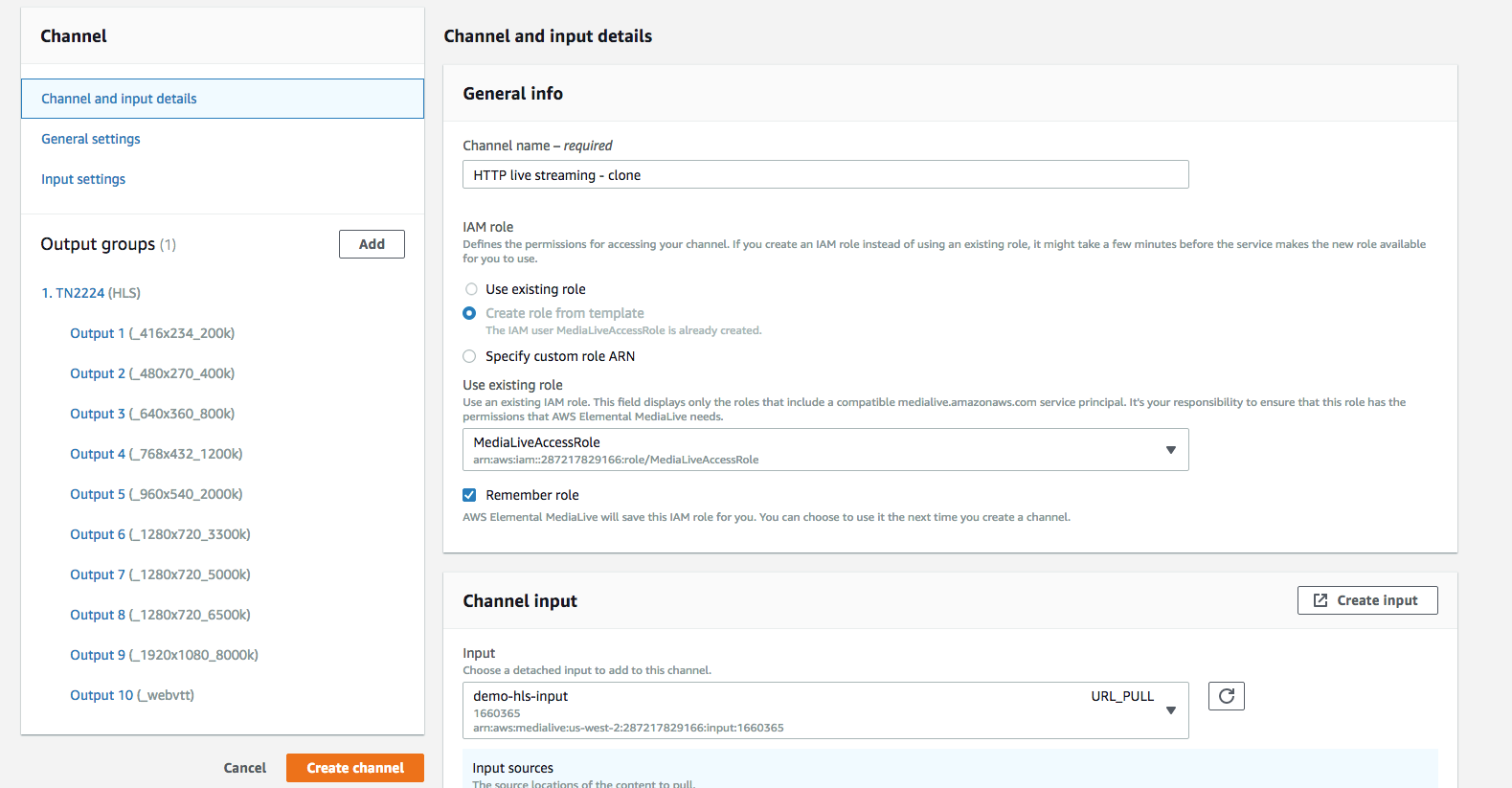Open the MediaLiveAccessRole dropdown
This screenshot has width=1512, height=788.
pos(824,450)
